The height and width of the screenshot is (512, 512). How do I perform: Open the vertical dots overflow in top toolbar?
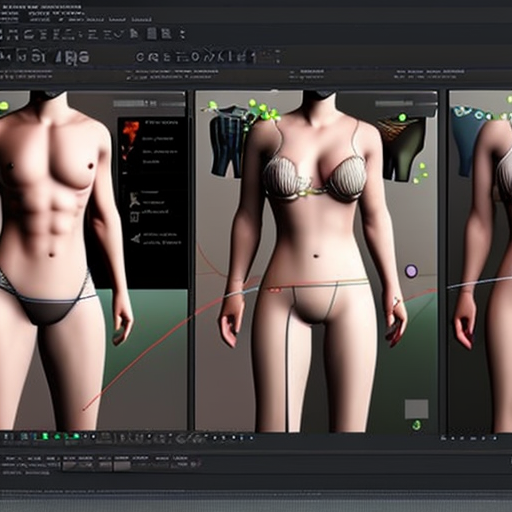click(182, 34)
